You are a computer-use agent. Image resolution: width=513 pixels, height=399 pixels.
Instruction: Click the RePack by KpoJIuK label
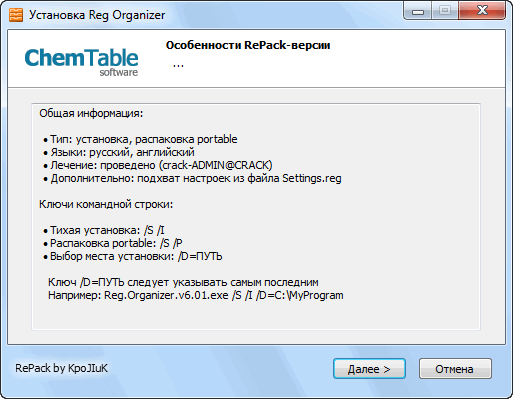61,368
